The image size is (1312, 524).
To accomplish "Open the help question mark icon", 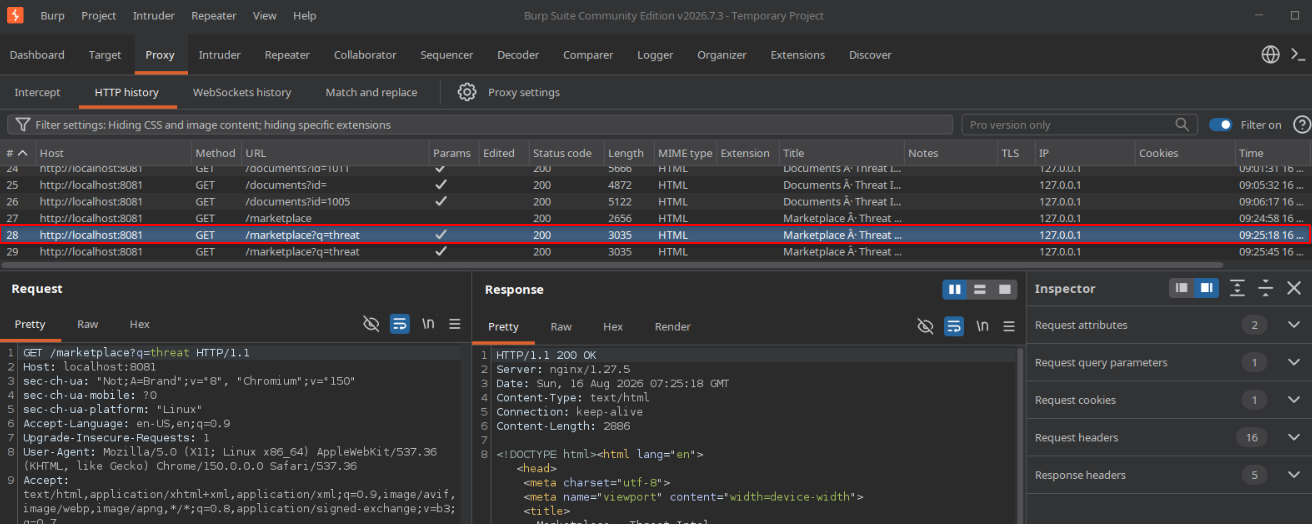I will point(1302,124).
